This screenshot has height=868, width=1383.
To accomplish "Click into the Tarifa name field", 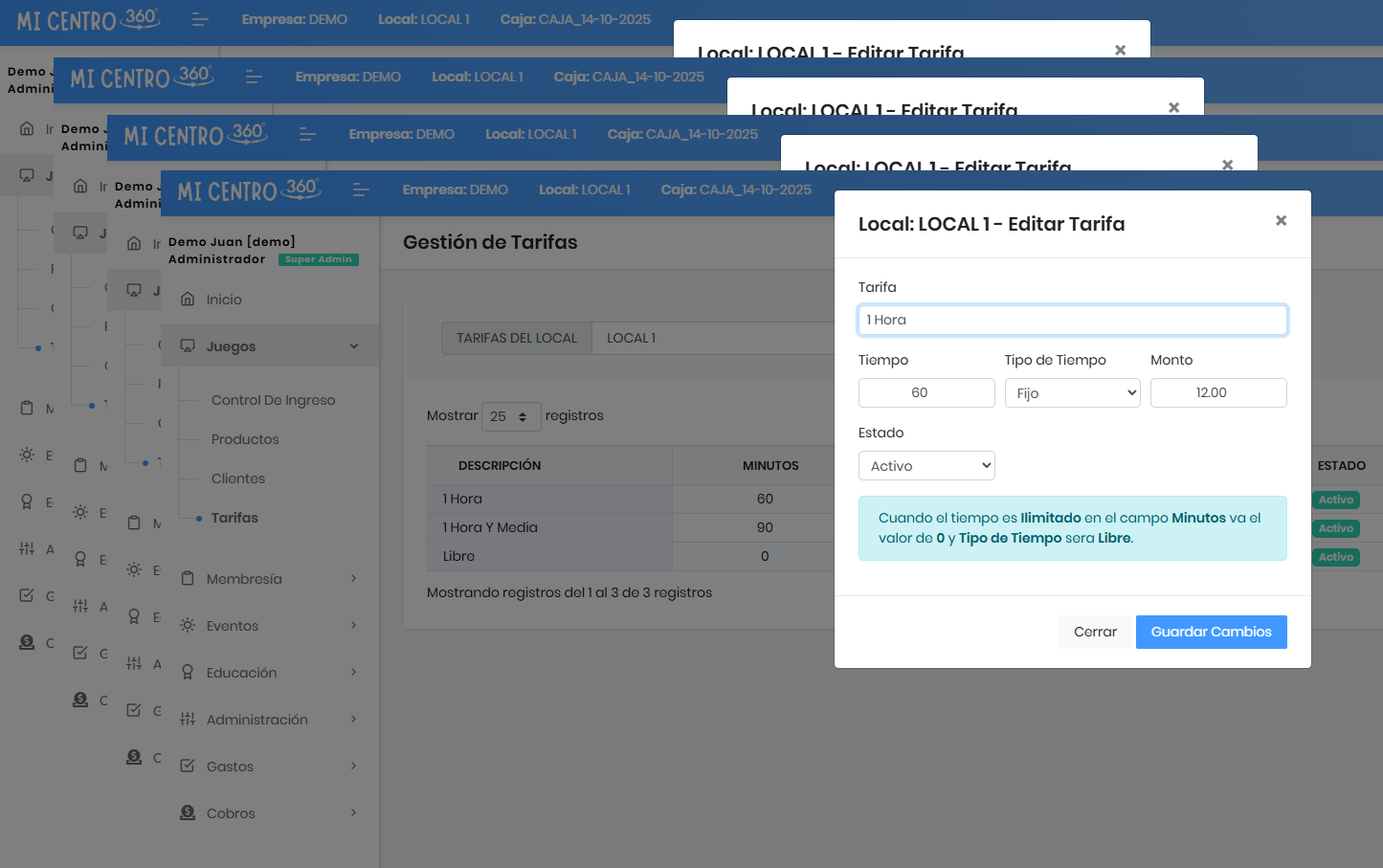I will (x=1072, y=321).
